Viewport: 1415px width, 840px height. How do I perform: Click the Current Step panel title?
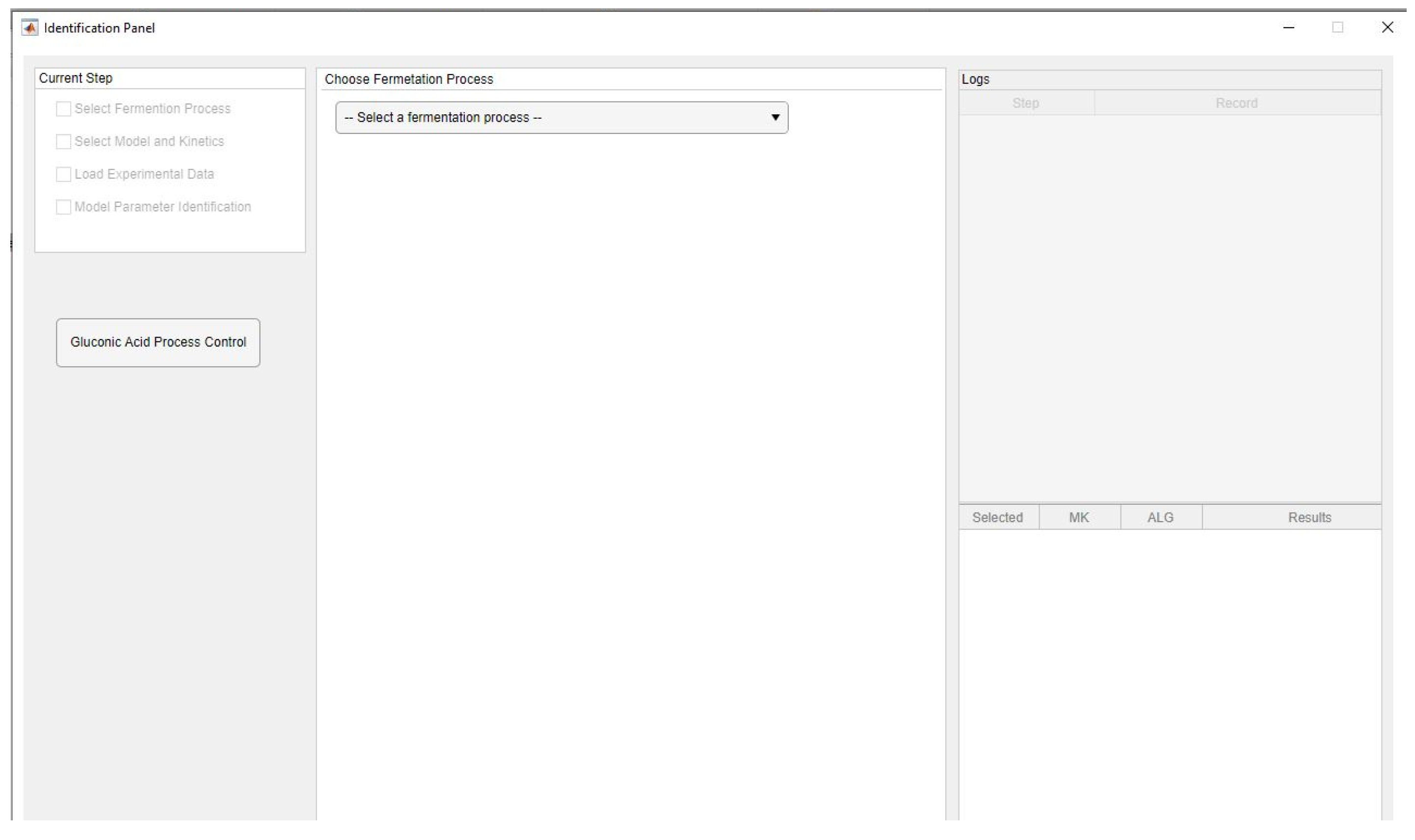(75, 78)
